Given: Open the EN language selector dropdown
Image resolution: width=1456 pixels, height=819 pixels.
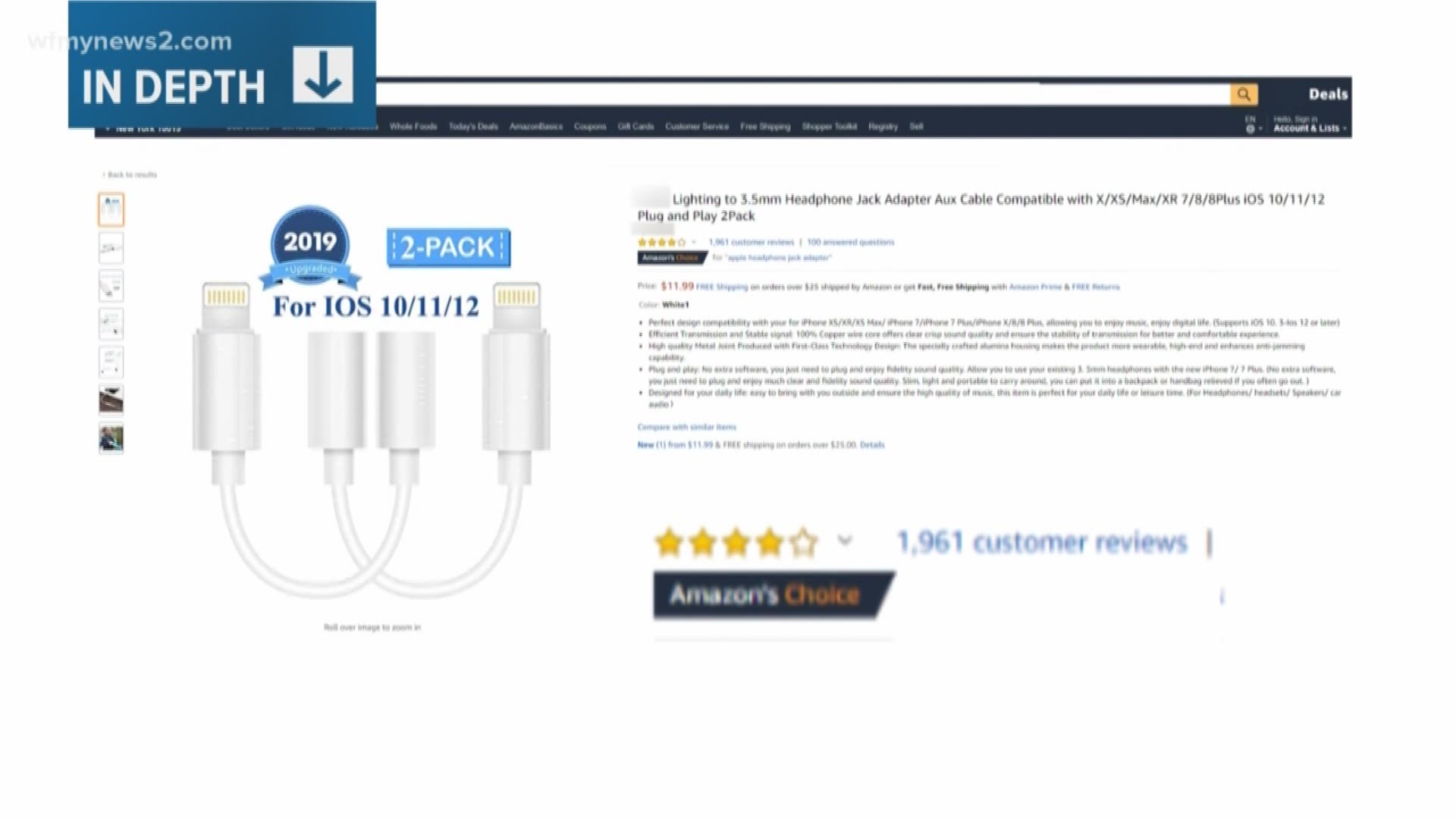Looking at the screenshot, I should pyautogui.click(x=1253, y=124).
